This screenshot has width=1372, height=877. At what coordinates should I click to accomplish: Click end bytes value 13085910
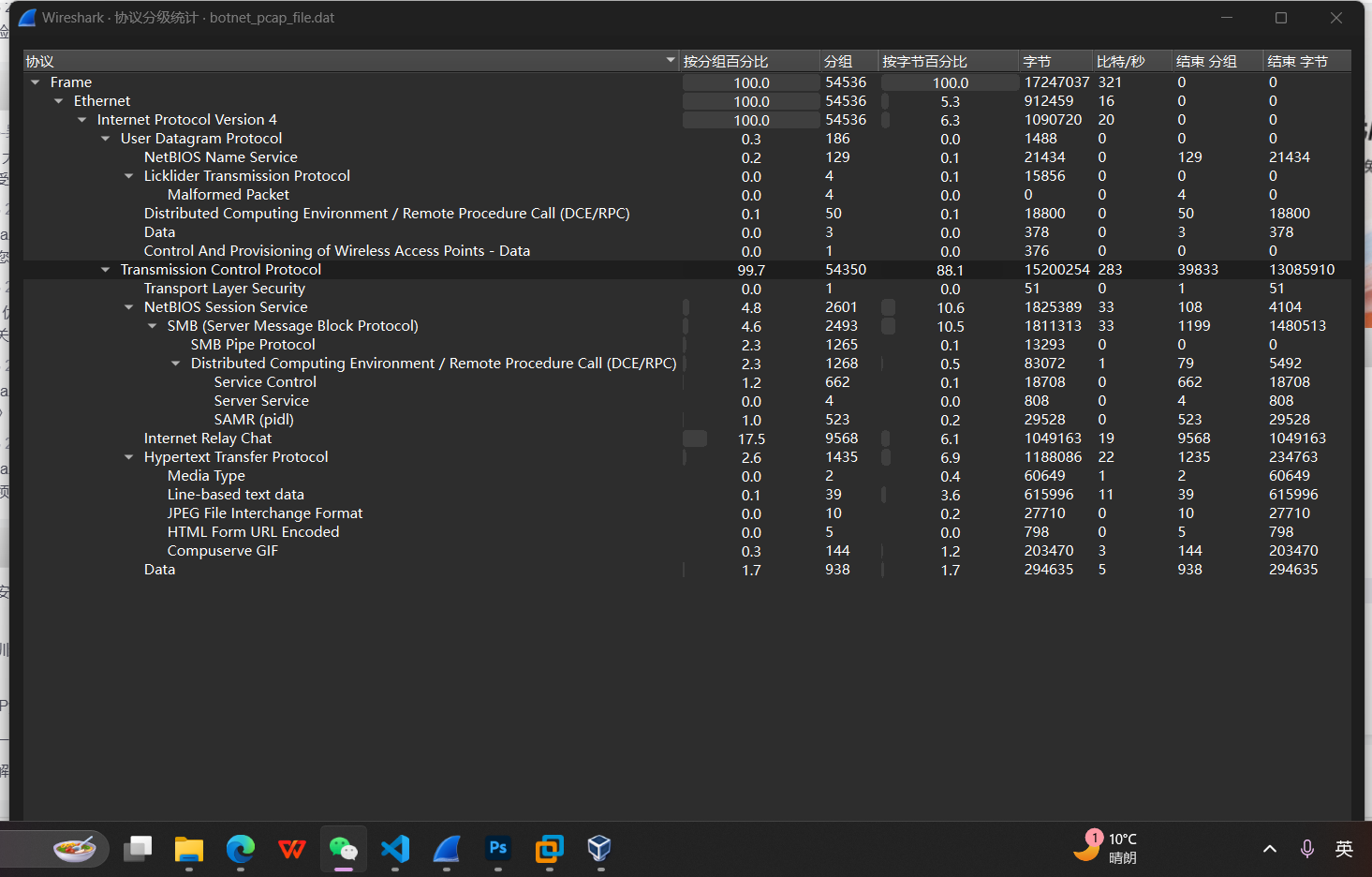[1302, 270]
